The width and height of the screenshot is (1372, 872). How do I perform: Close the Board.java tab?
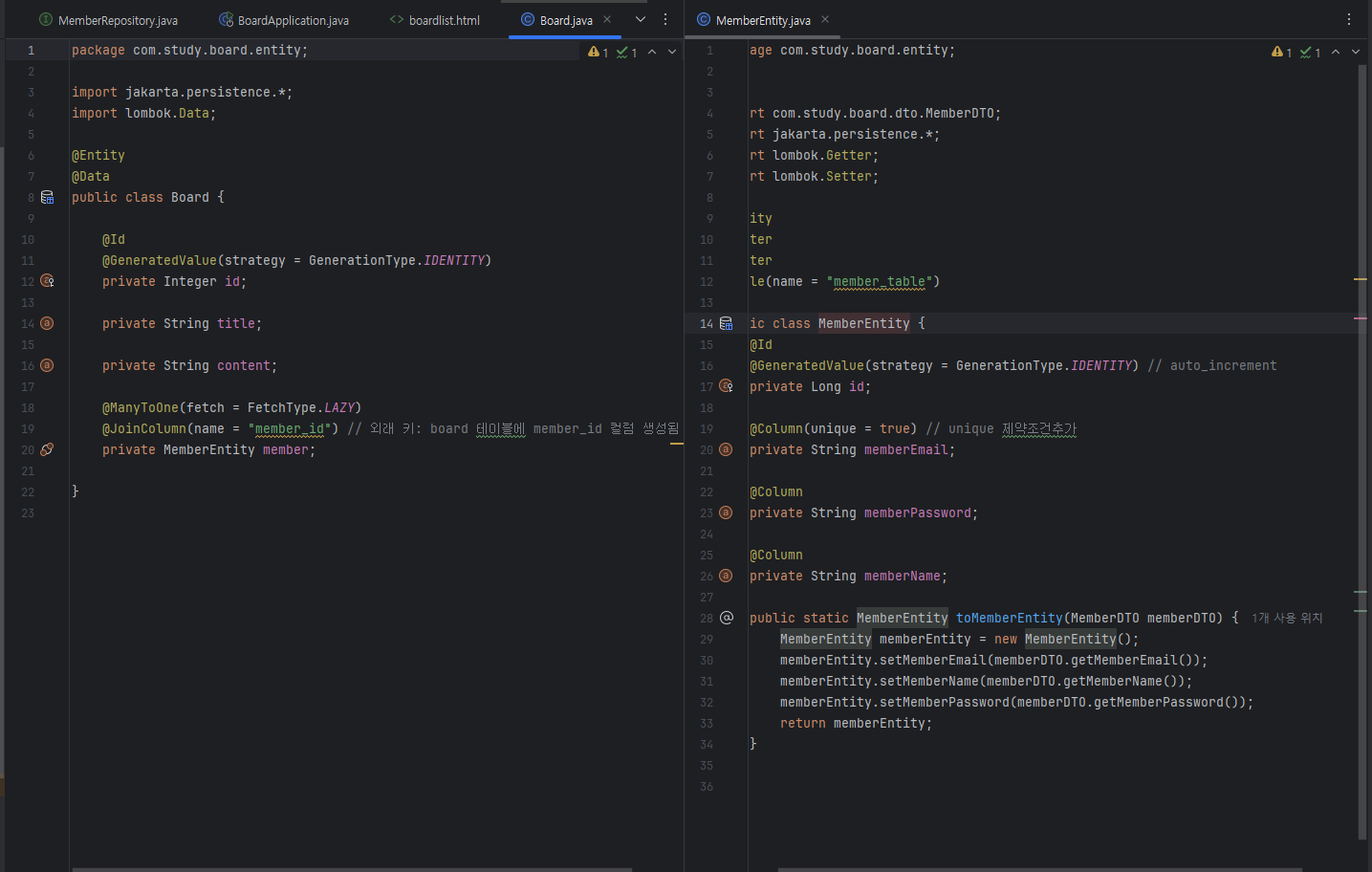(x=607, y=19)
